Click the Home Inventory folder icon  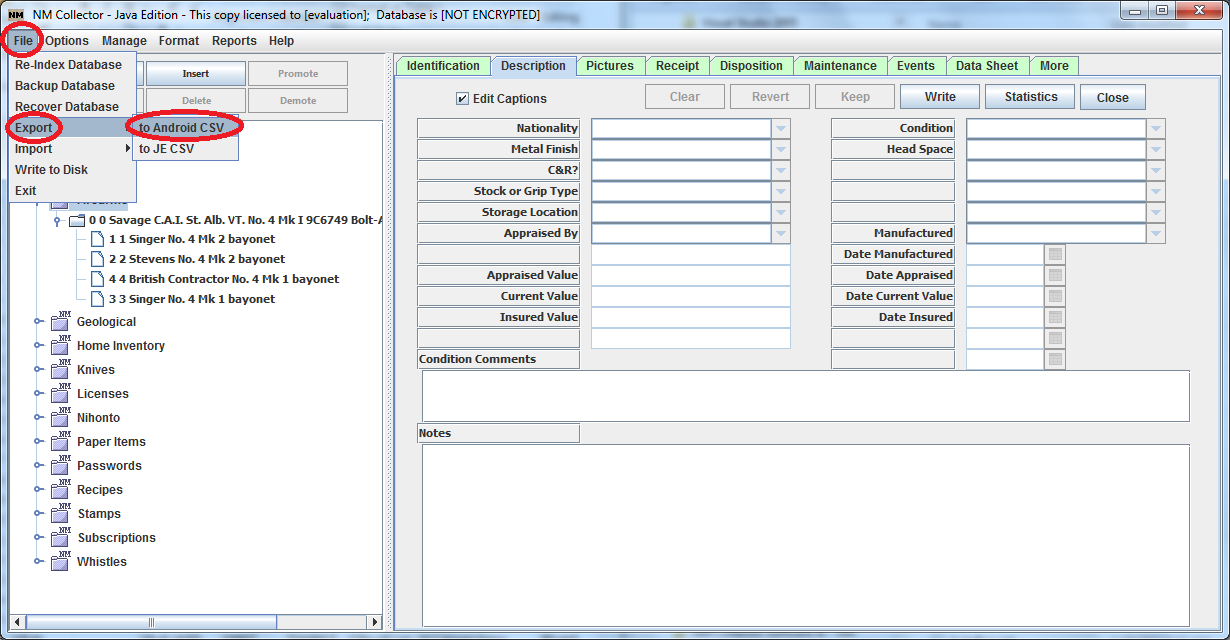tap(59, 345)
